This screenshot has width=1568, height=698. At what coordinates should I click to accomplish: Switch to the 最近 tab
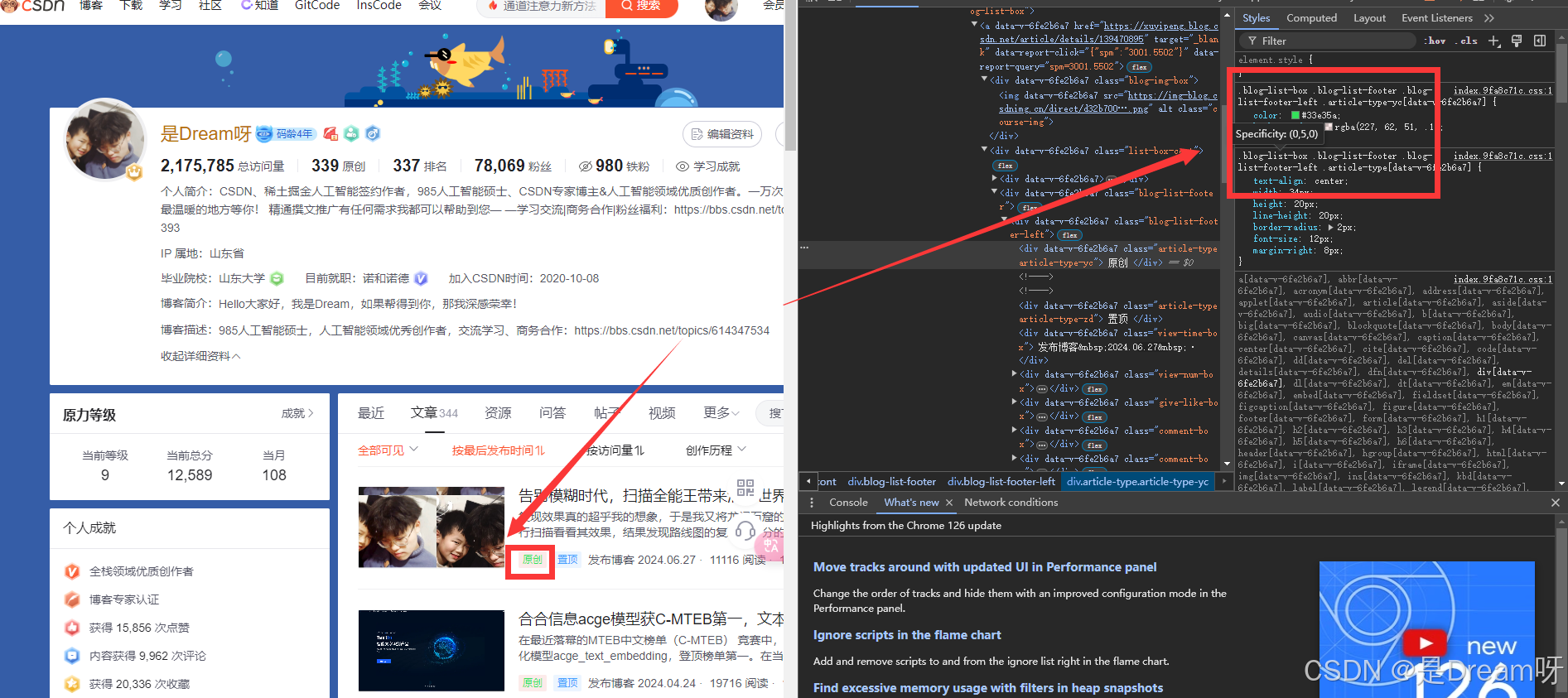point(370,413)
